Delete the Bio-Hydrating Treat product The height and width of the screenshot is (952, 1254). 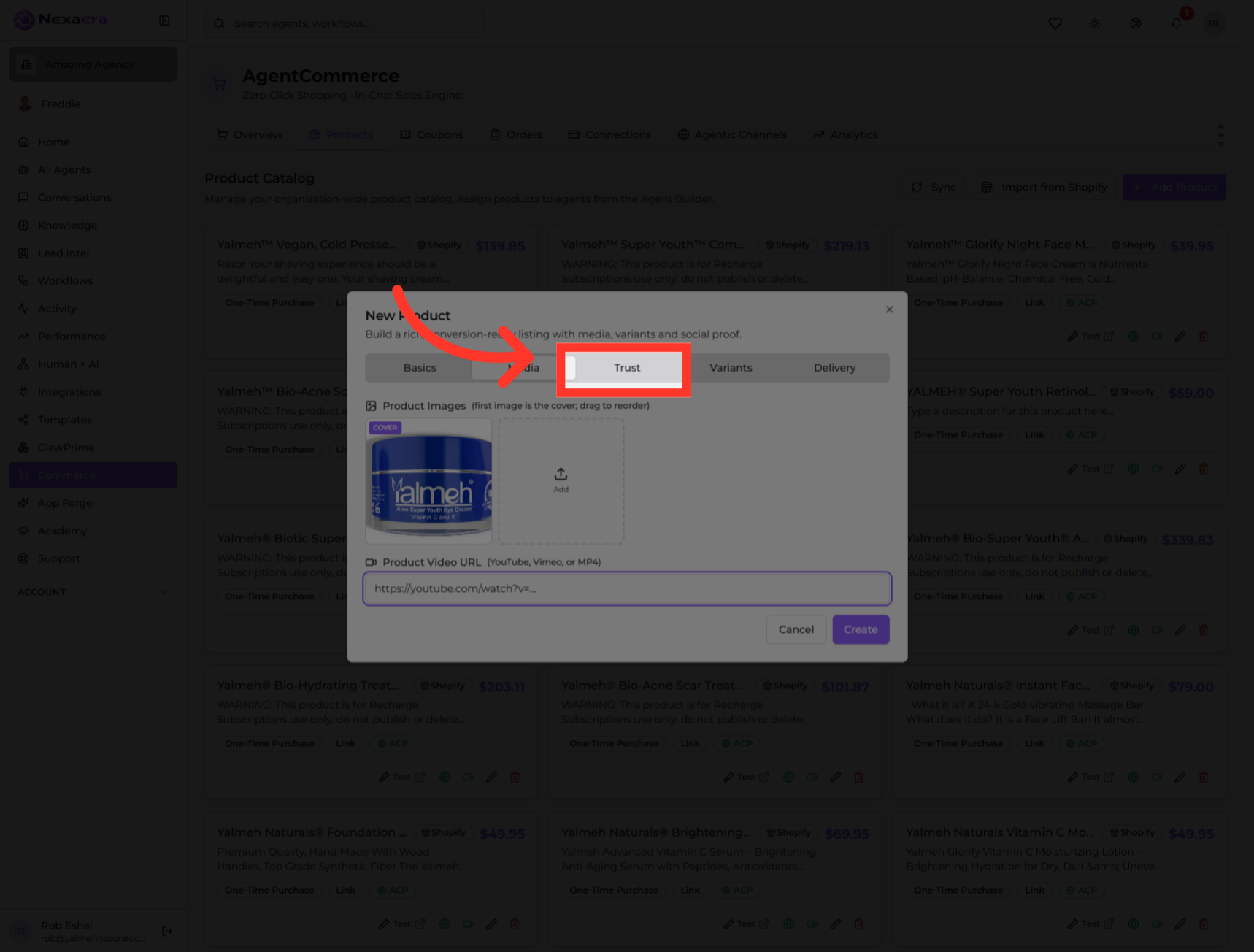click(515, 777)
